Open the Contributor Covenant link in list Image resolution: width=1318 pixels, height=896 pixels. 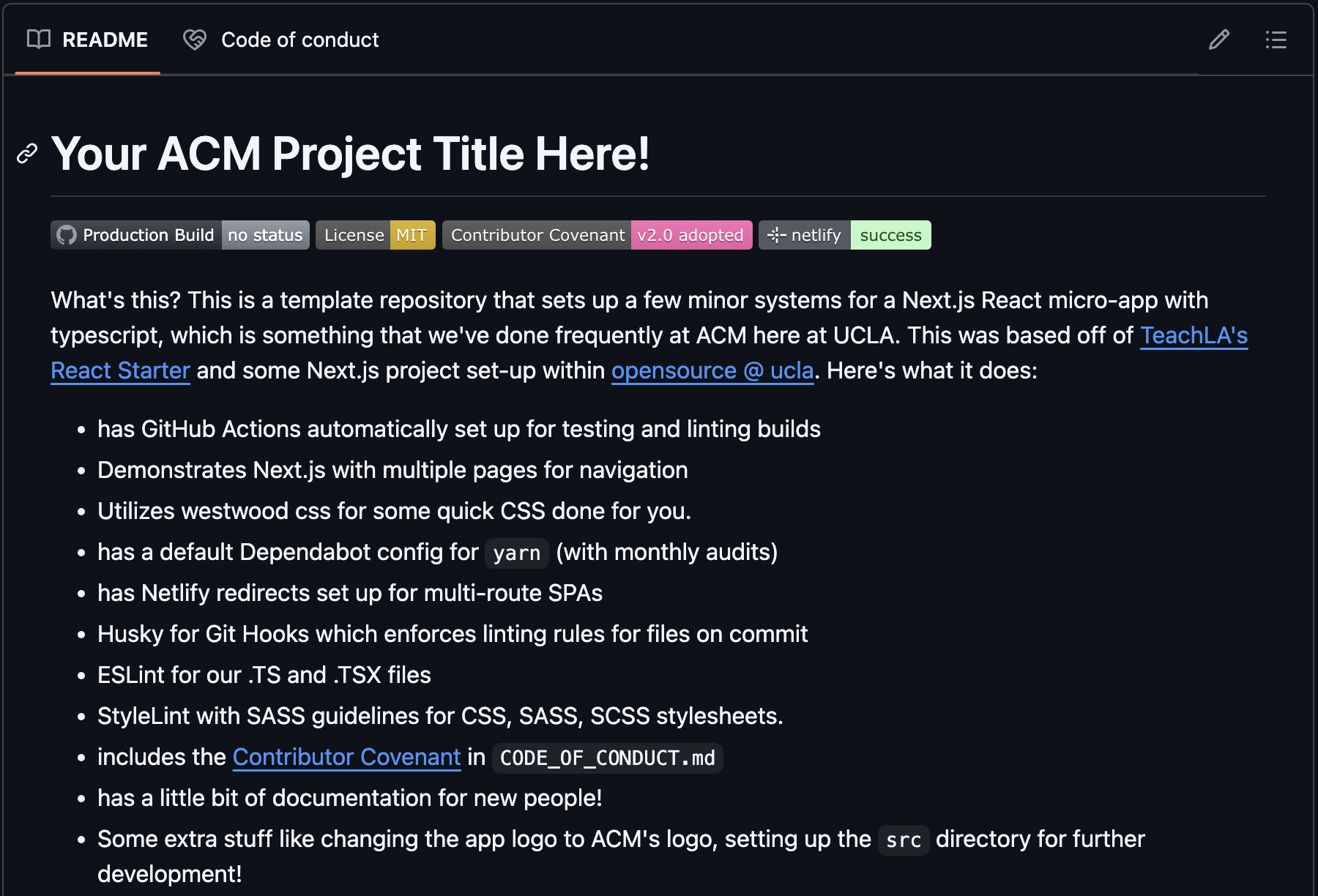click(346, 757)
